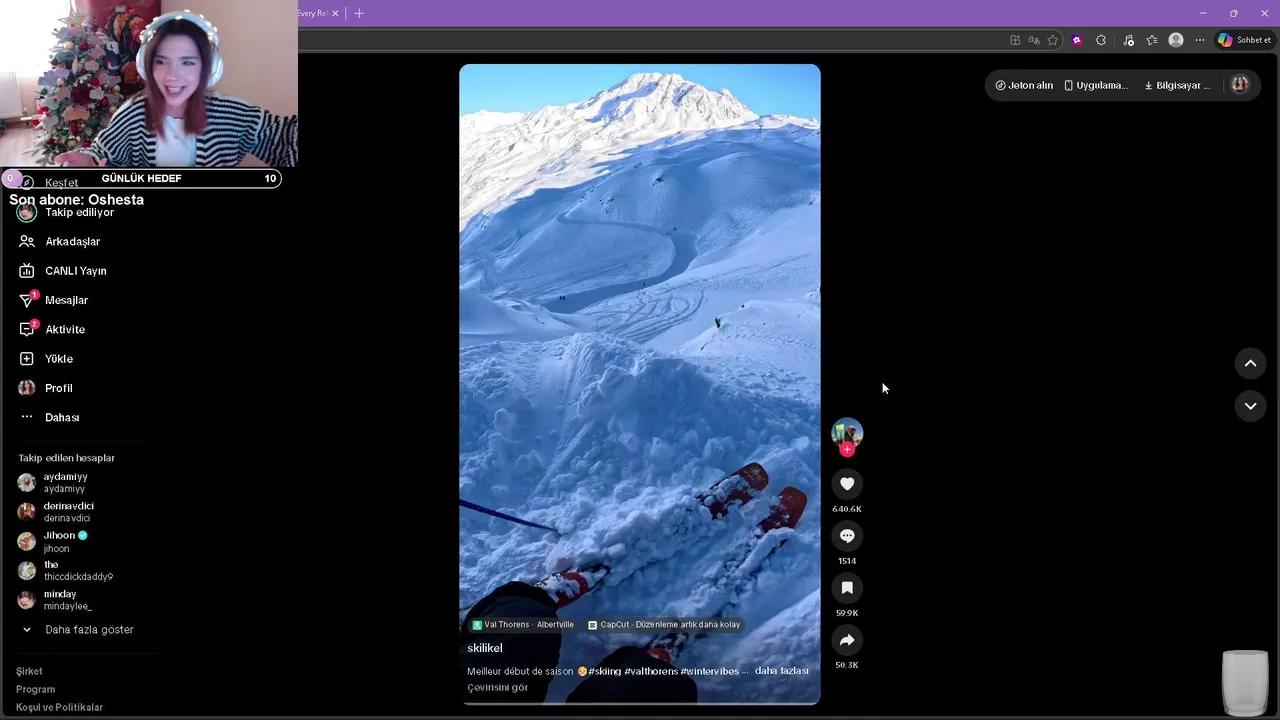Click the split screen icon in address bar

click(x=1015, y=40)
